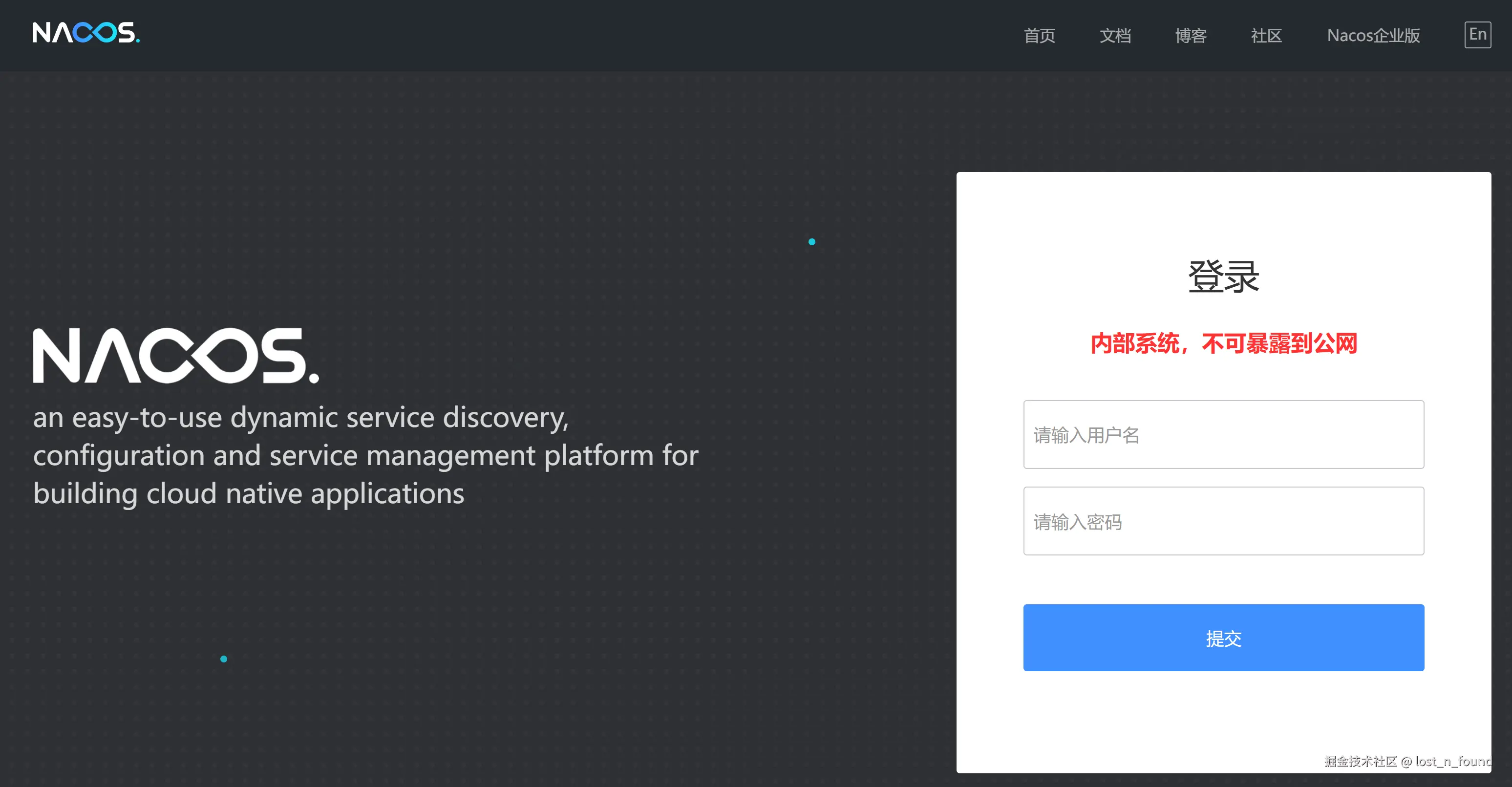Viewport: 1512px width, 787px height.
Task: Open the Nacos企业版 enterprise link
Action: (x=1373, y=36)
